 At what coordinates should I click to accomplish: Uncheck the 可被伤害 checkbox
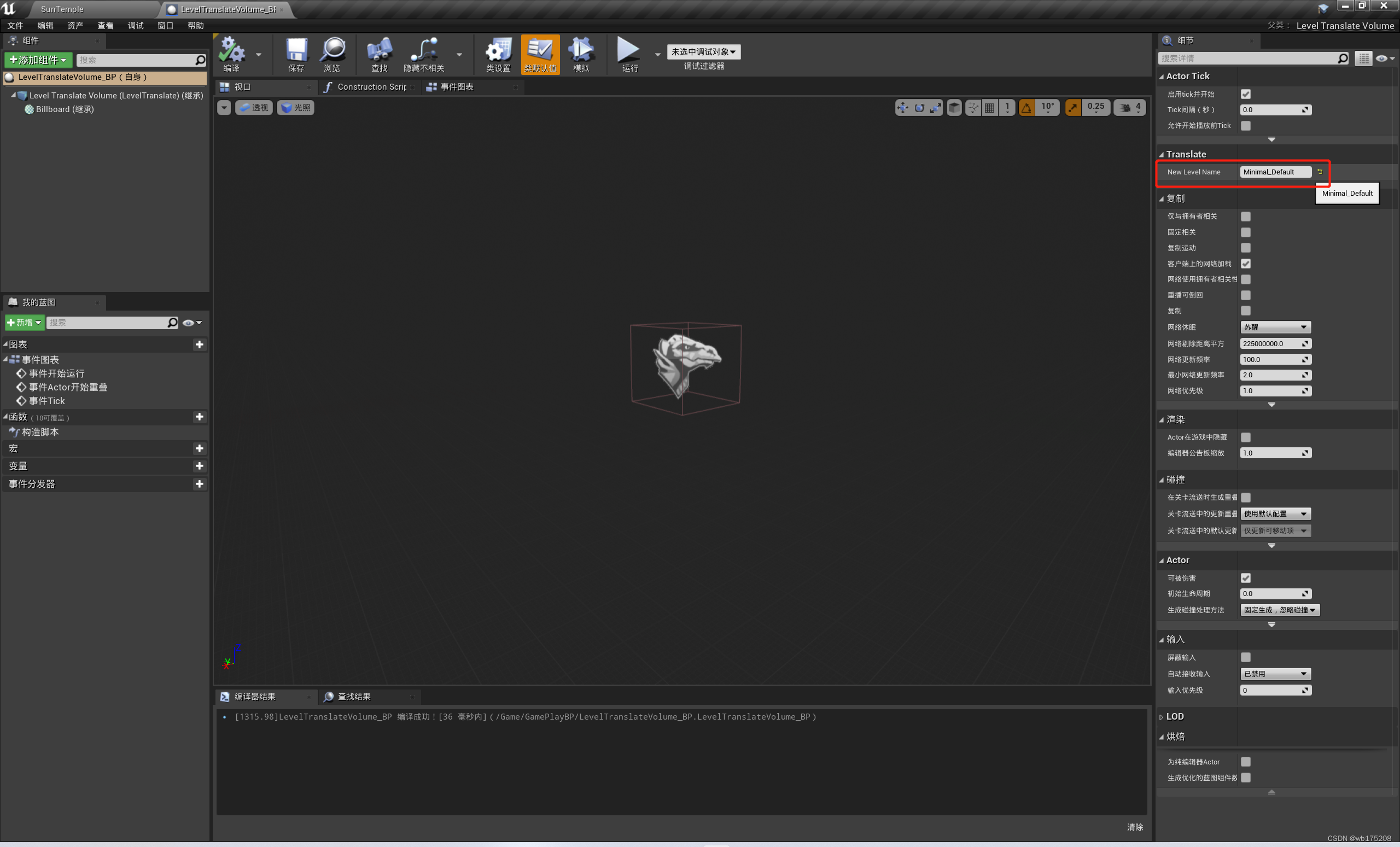click(1245, 578)
